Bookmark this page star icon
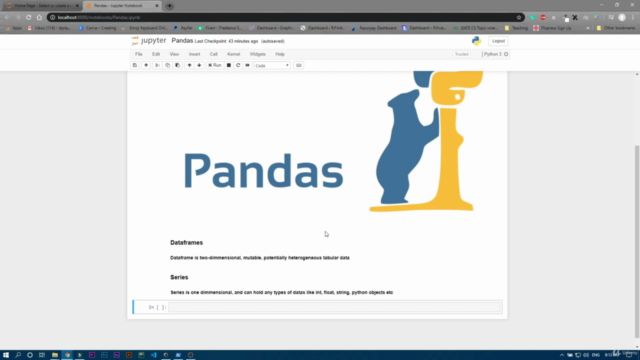Screen dimensions: 640x360 [519, 18]
